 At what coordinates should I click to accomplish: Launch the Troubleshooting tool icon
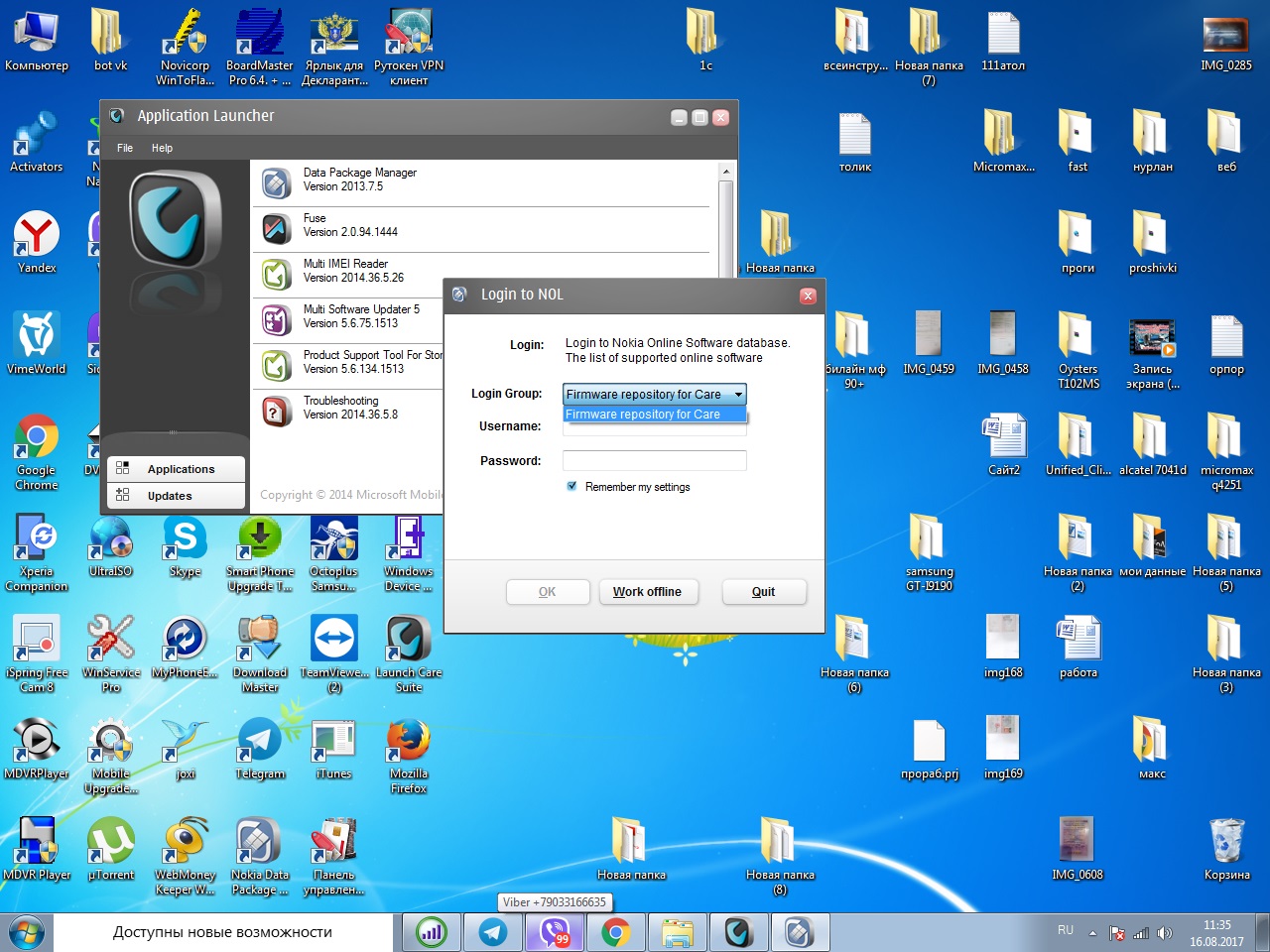click(277, 411)
